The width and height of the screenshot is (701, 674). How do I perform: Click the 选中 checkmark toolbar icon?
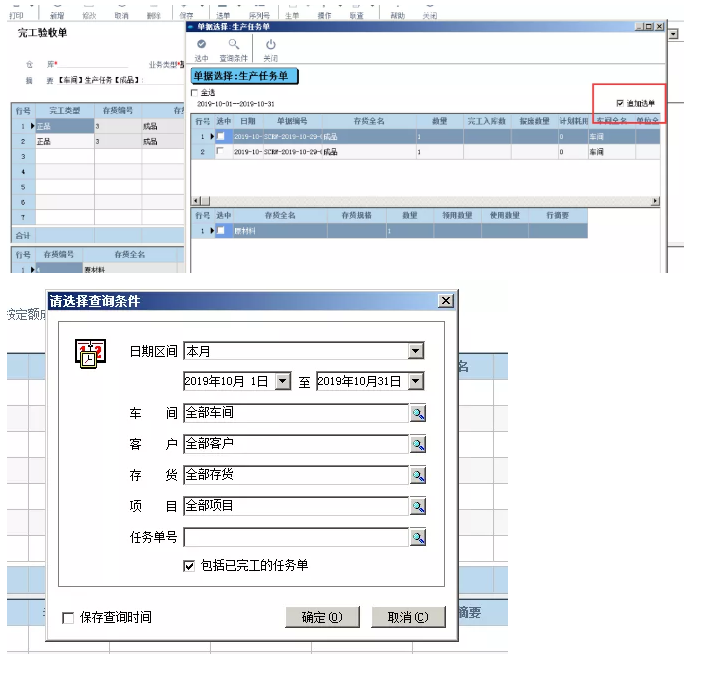[x=202, y=45]
